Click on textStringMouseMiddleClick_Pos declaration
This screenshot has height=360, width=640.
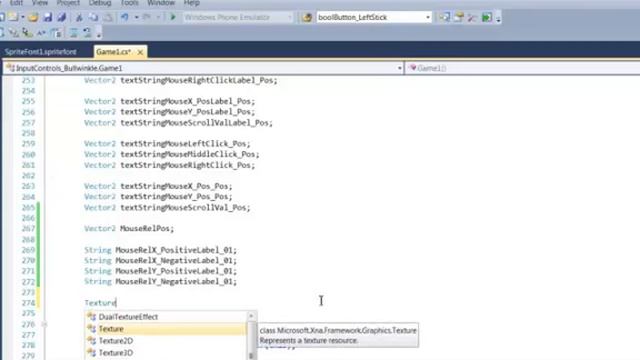point(189,154)
